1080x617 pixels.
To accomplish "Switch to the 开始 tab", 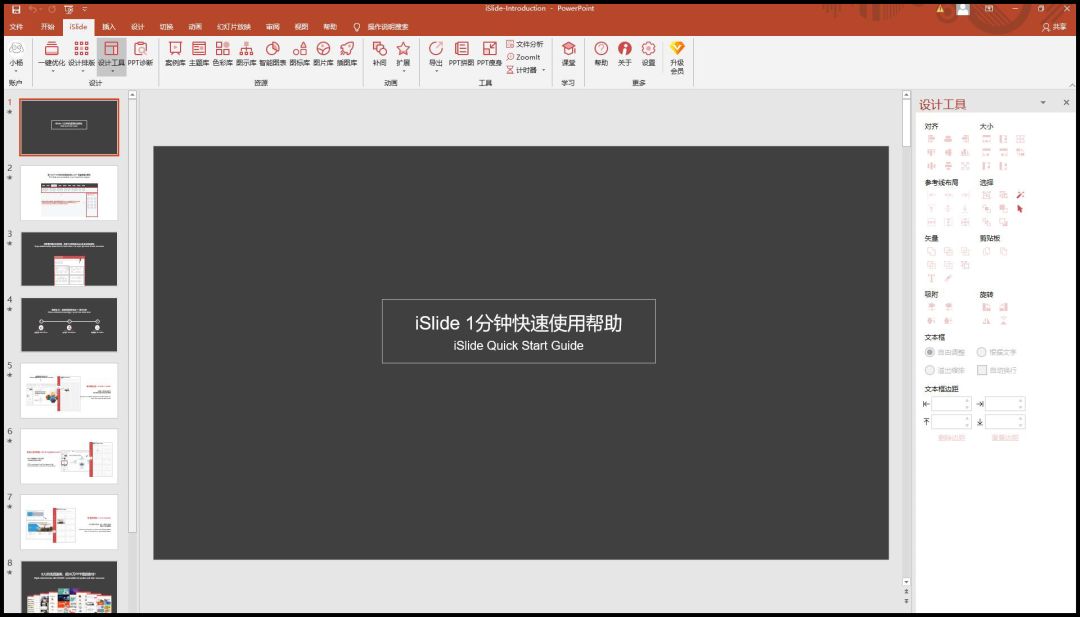I will tap(48, 27).
